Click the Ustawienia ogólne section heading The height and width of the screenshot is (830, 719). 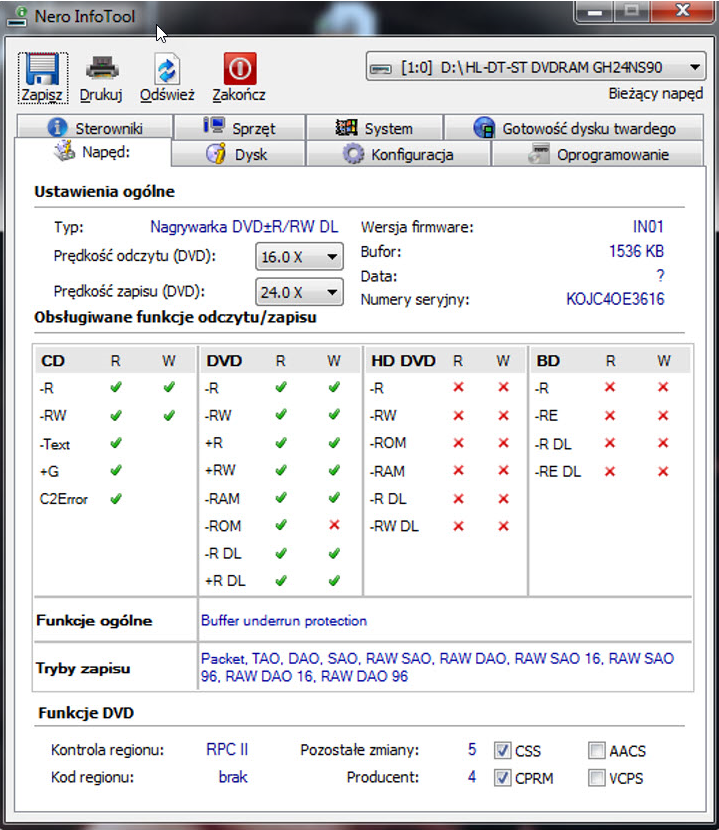[104, 191]
